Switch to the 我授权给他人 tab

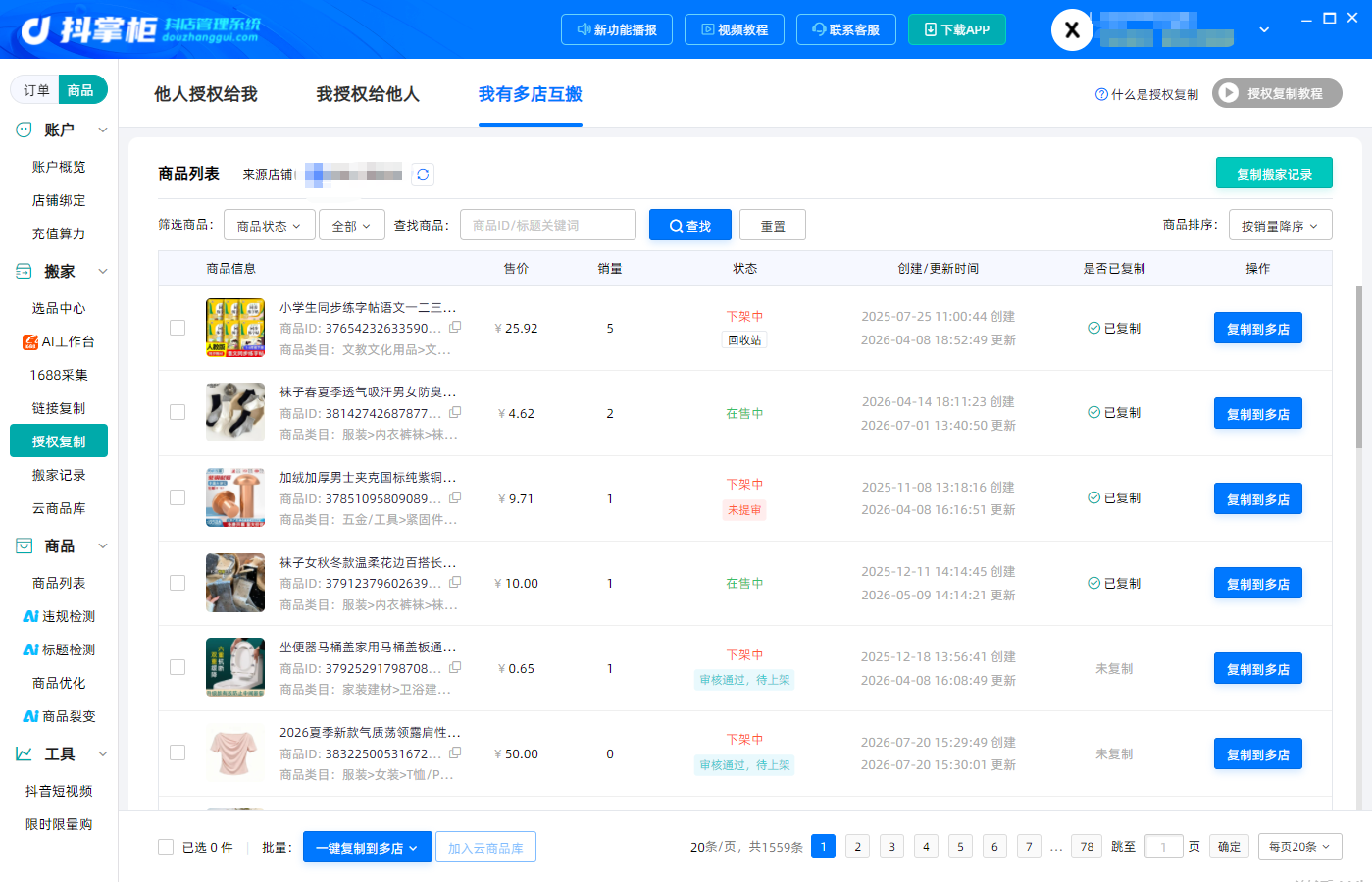tap(368, 94)
